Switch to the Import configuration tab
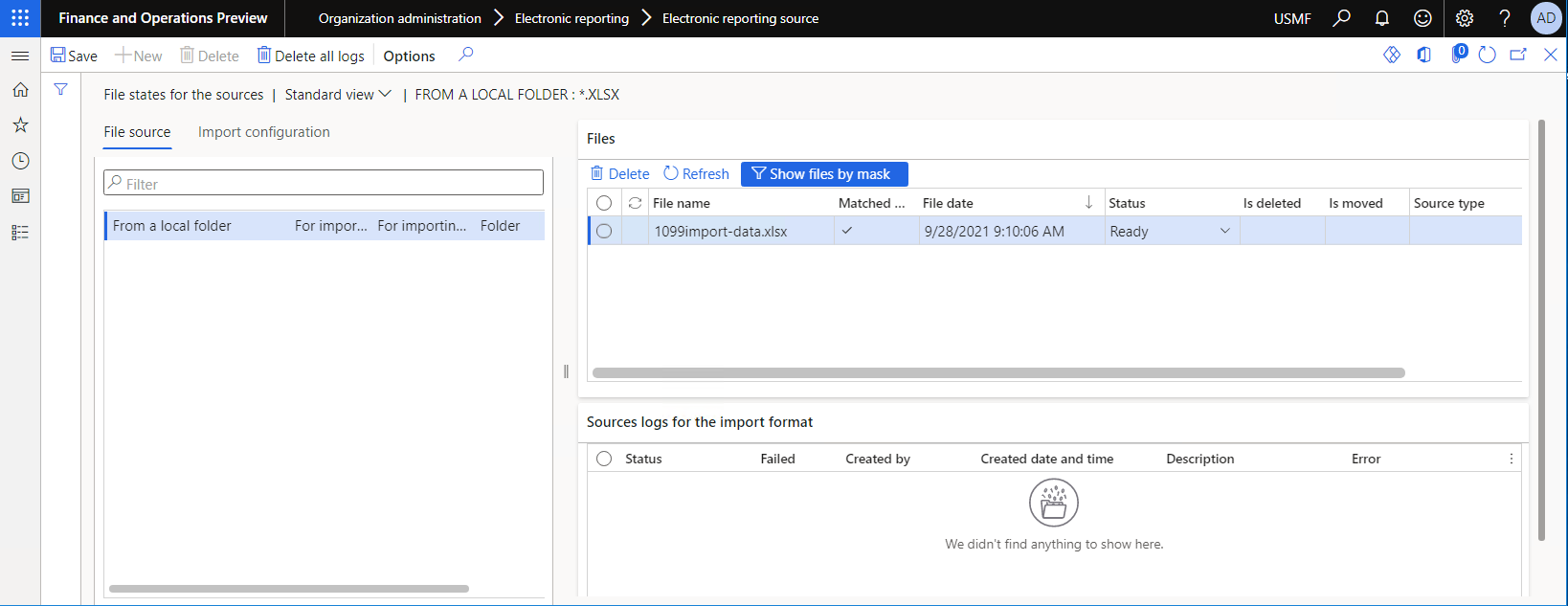 [x=263, y=132]
